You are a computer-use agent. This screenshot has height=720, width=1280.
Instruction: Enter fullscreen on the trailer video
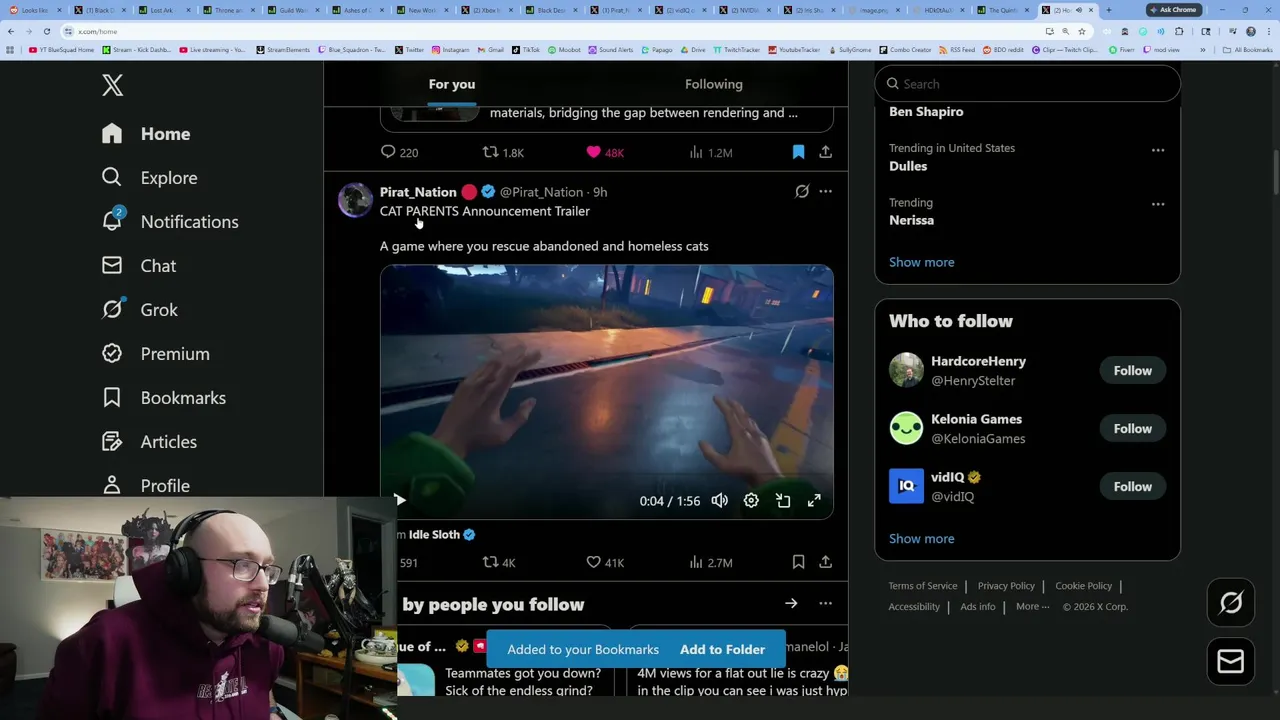click(x=814, y=500)
